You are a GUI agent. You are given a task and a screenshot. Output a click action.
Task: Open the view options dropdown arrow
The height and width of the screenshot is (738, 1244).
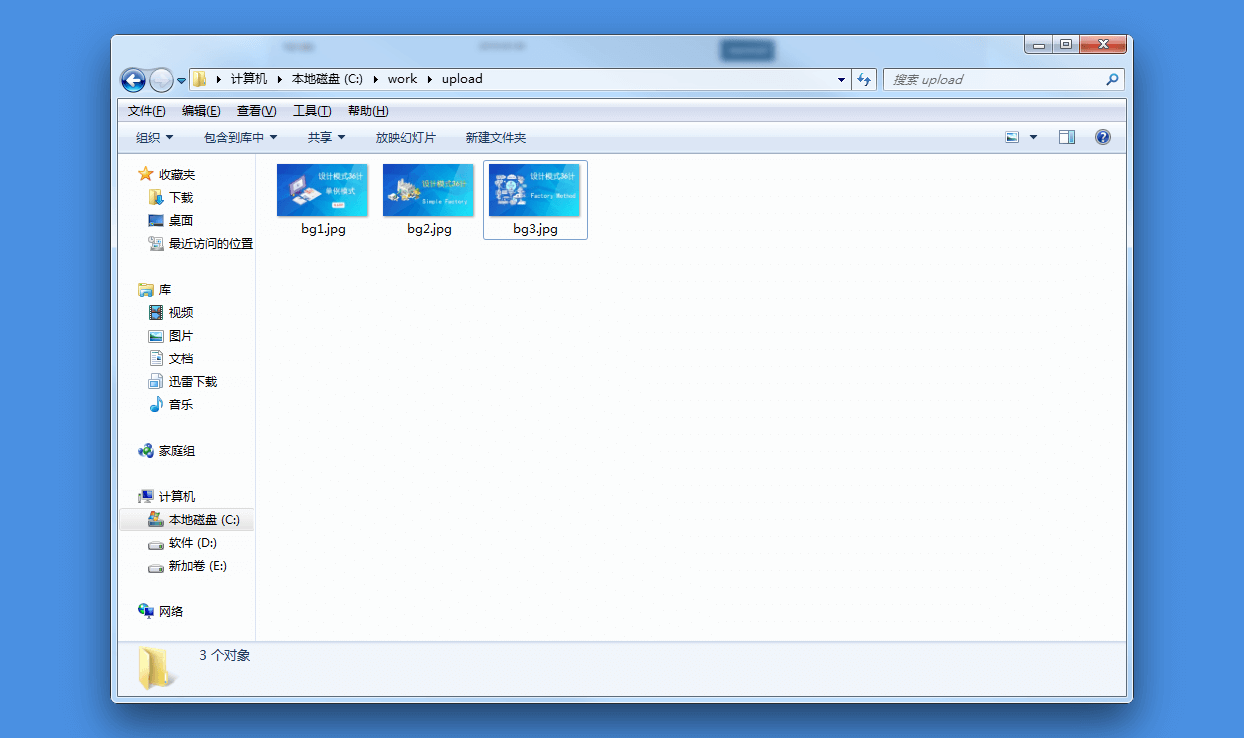click(x=1034, y=137)
